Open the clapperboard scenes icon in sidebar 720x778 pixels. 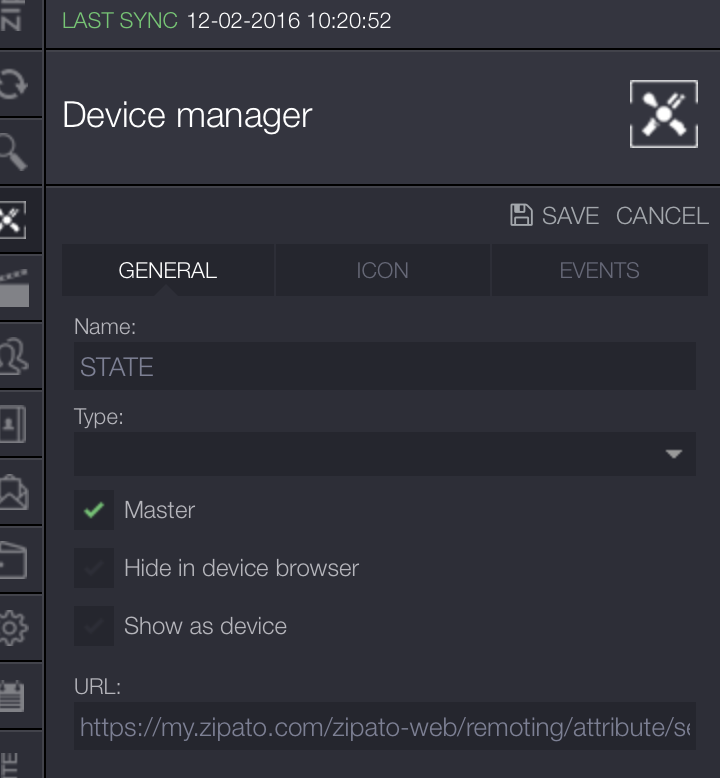14,287
